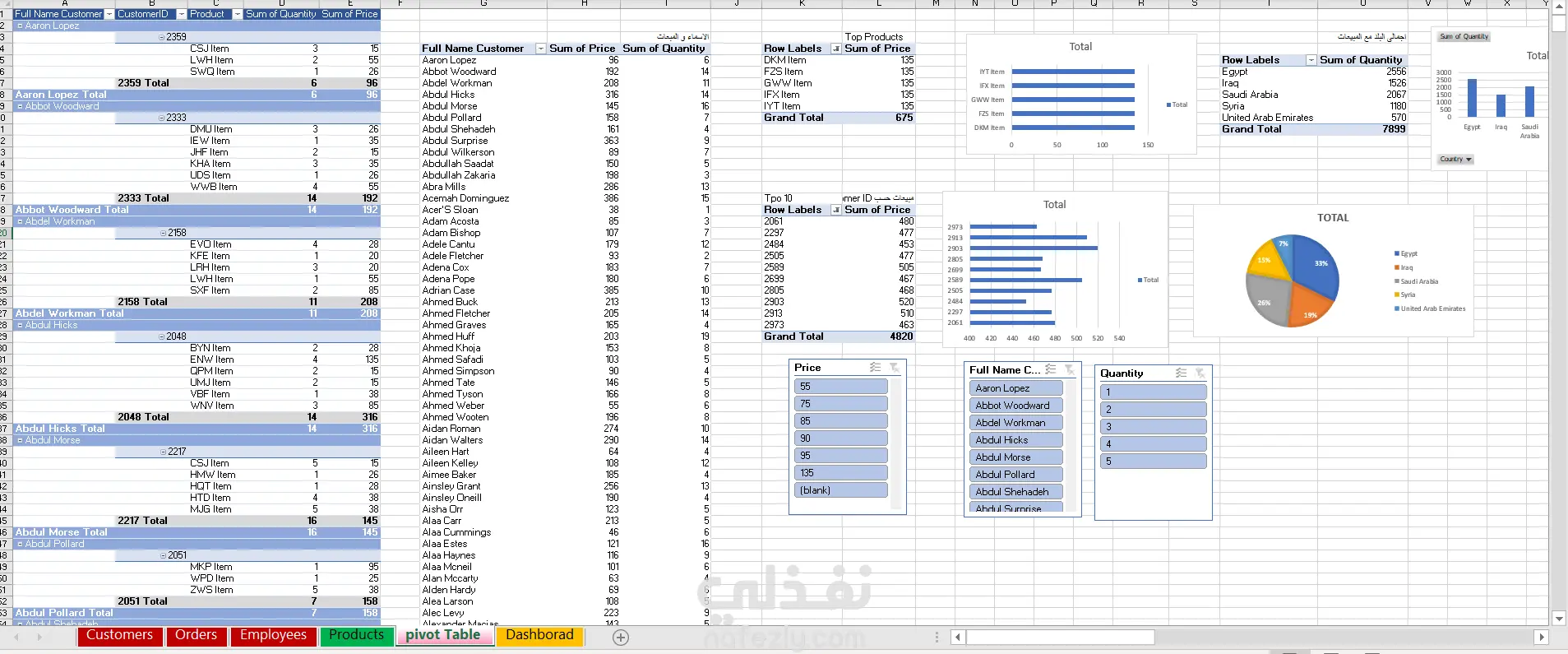Add a new sheet with the plus icon

coord(621,638)
